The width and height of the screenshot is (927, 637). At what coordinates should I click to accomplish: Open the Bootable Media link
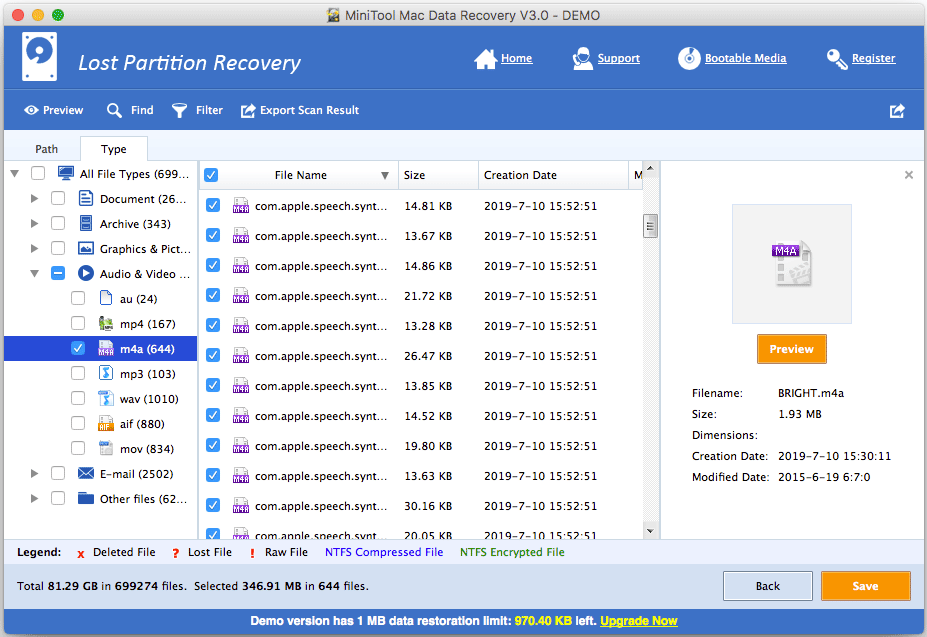(746, 58)
